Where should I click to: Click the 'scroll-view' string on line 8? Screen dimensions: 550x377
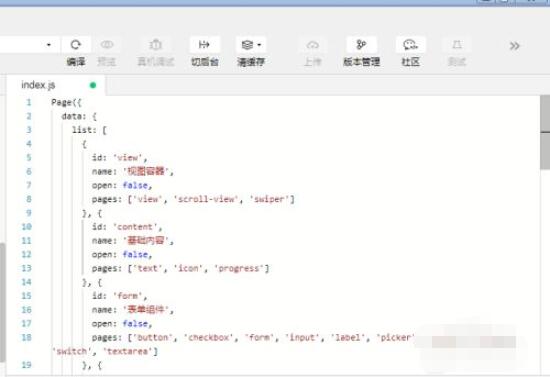[x=206, y=199]
